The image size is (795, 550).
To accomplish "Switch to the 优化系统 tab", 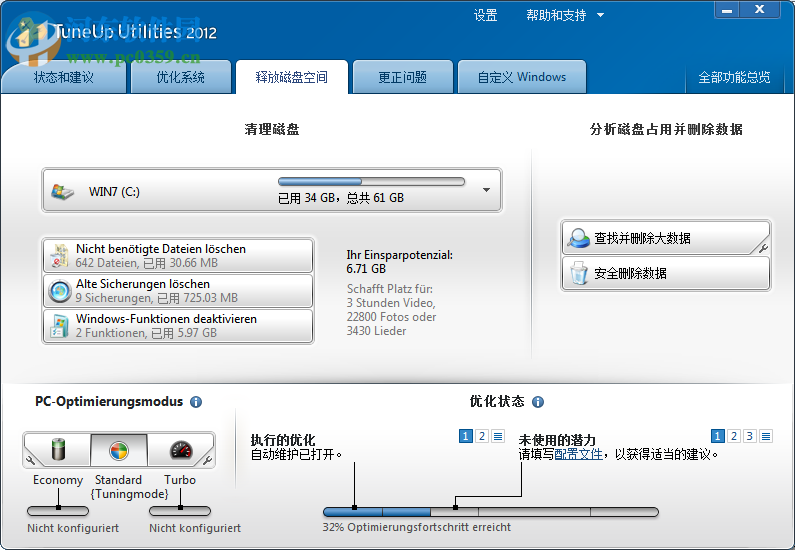I will (180, 77).
